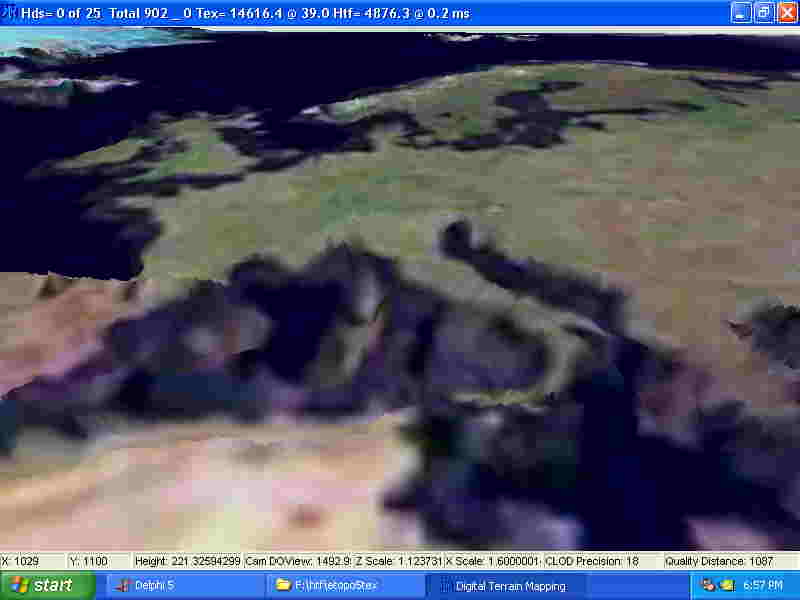
Task: Select the X Scale status panel
Action: pos(492,561)
